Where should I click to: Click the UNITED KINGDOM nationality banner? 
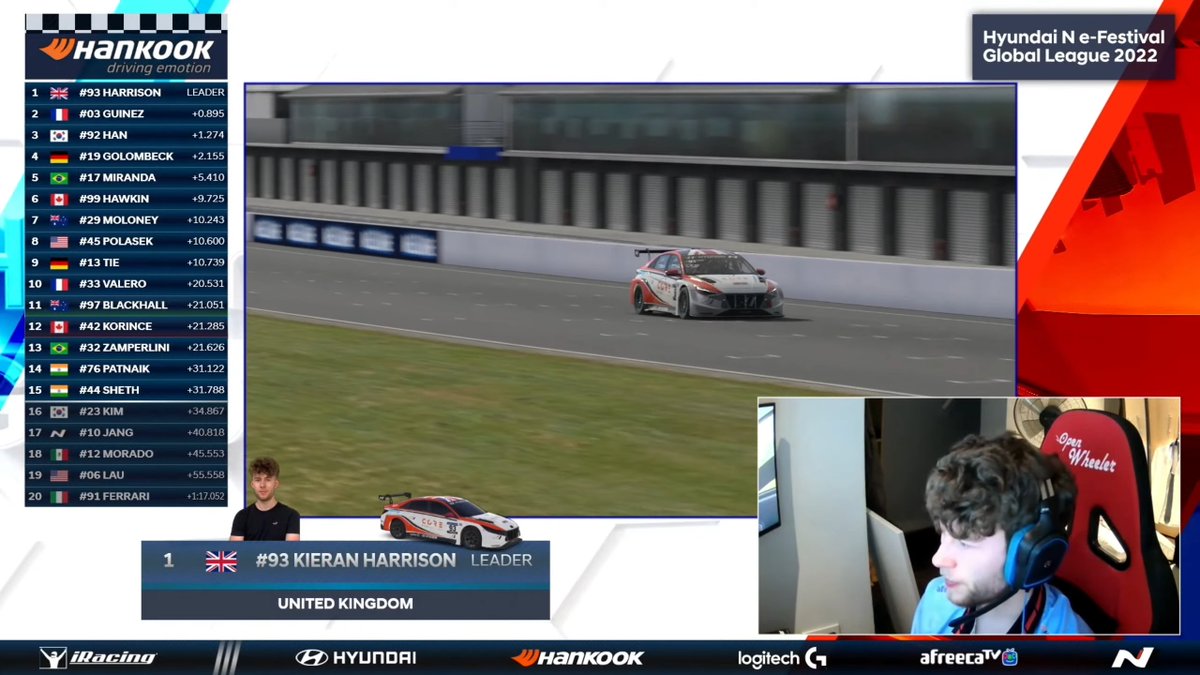345,604
